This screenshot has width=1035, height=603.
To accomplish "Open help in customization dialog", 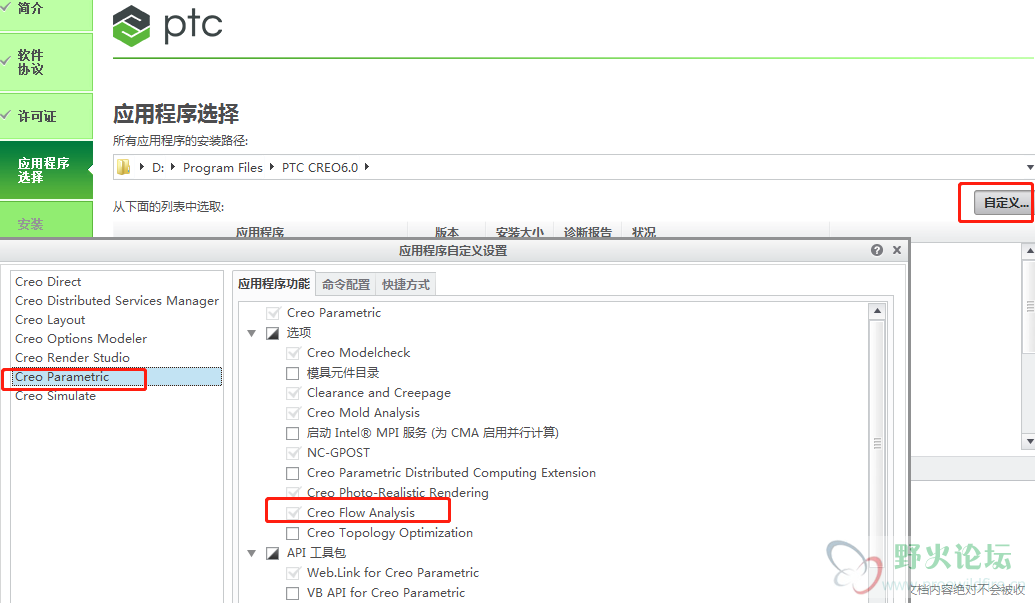I will tap(877, 250).
